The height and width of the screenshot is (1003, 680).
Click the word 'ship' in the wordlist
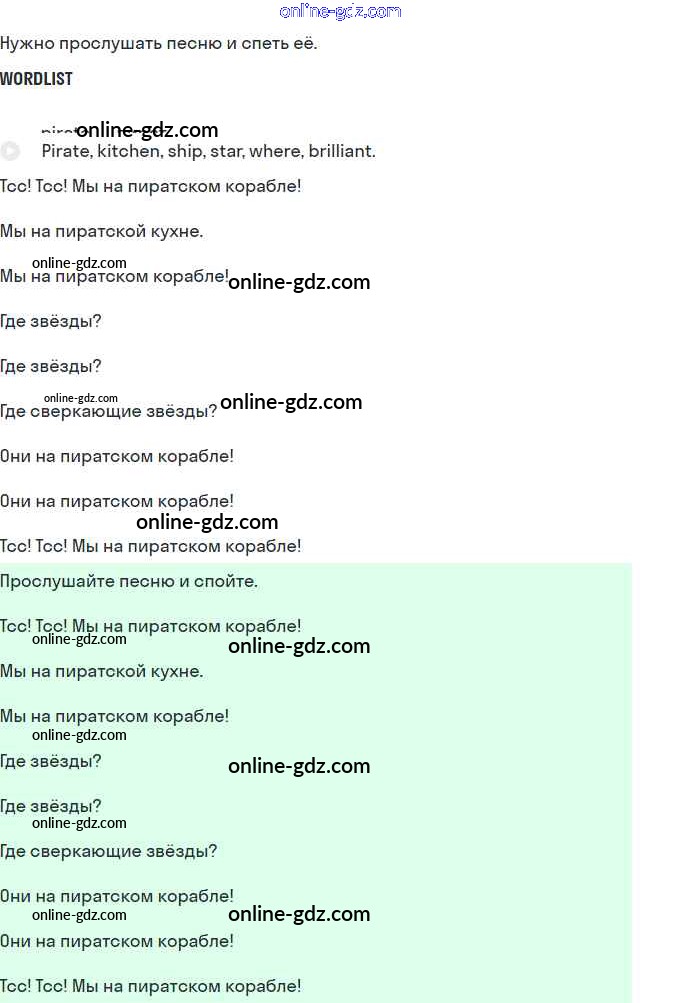tap(186, 152)
